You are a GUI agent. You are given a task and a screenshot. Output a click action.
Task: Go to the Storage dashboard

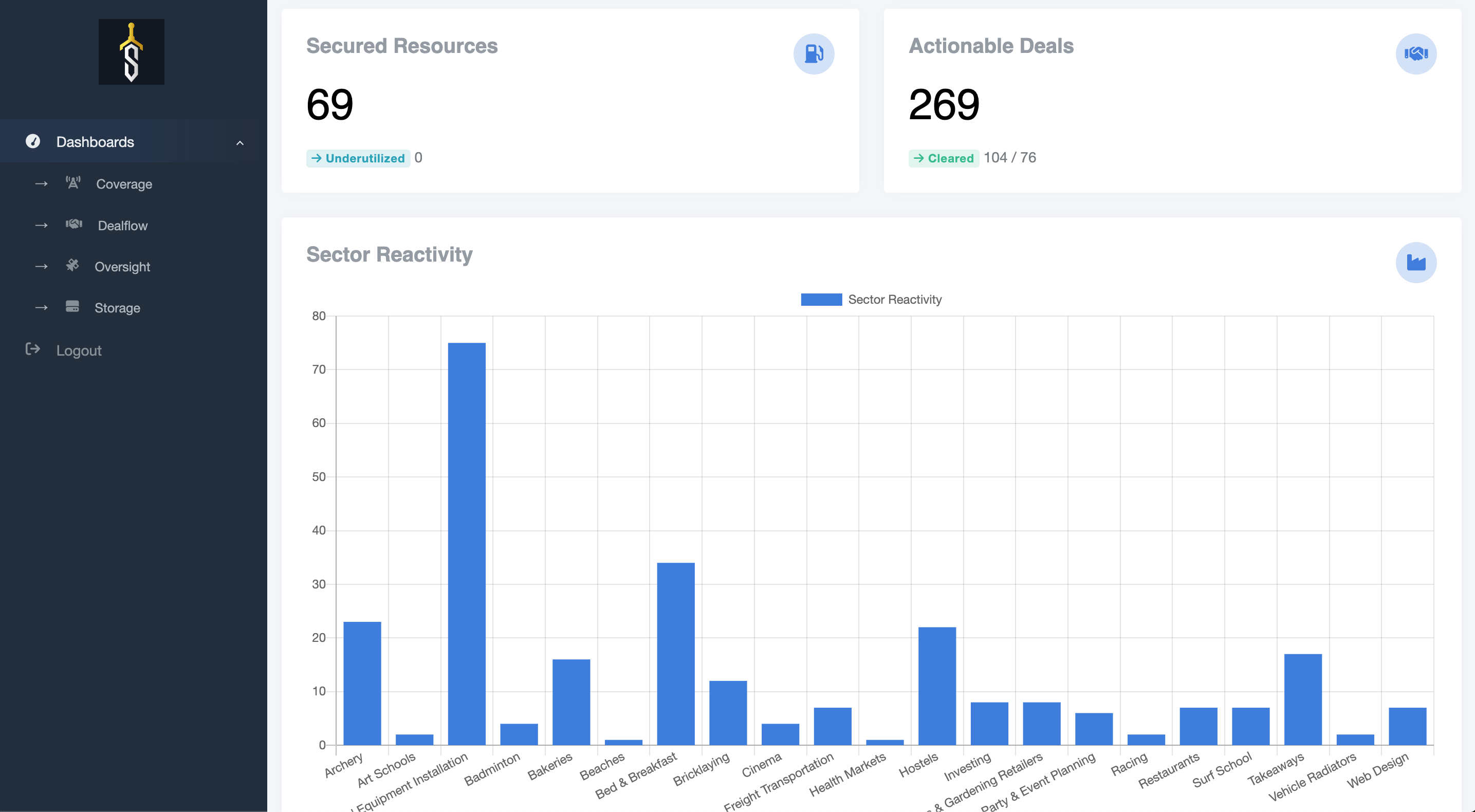(117, 308)
